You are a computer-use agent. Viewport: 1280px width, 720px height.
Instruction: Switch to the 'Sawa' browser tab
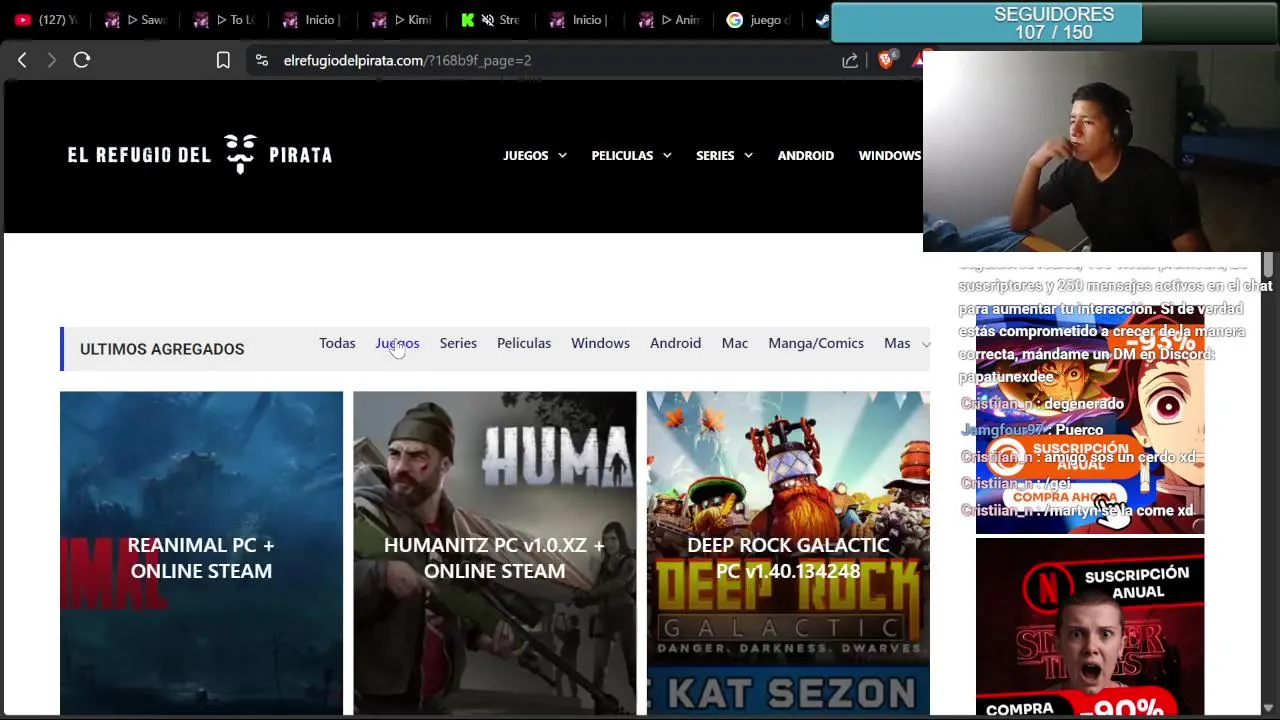135,20
